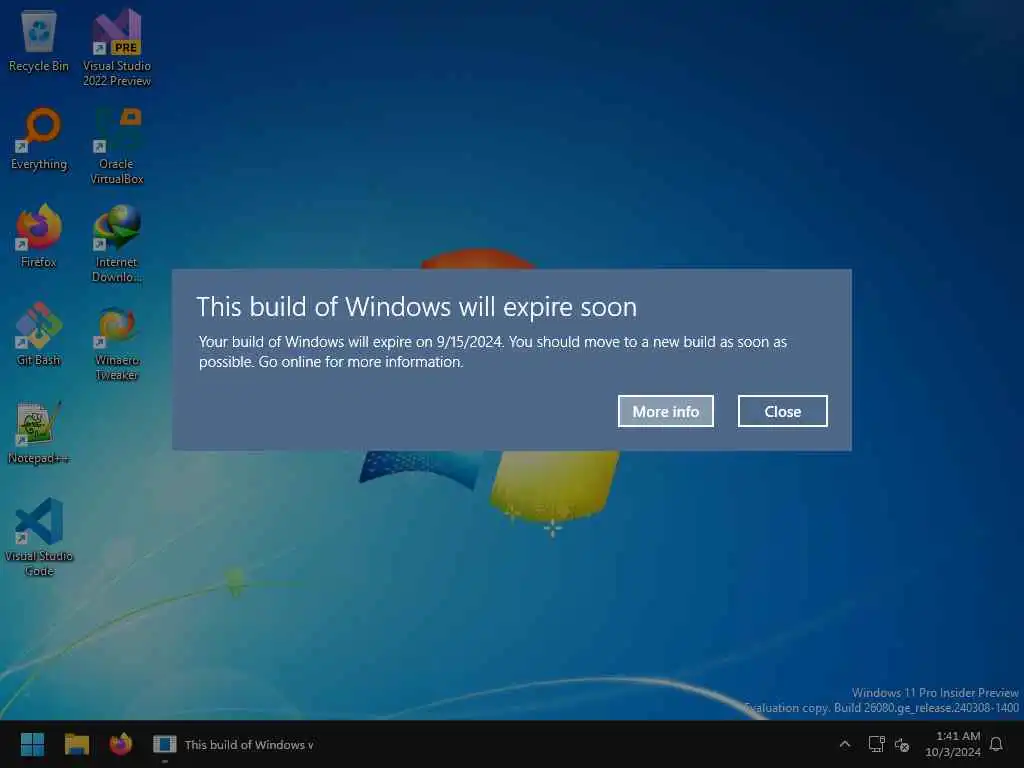
Task: Select the Firefox desktop shortcut
Action: click(39, 236)
